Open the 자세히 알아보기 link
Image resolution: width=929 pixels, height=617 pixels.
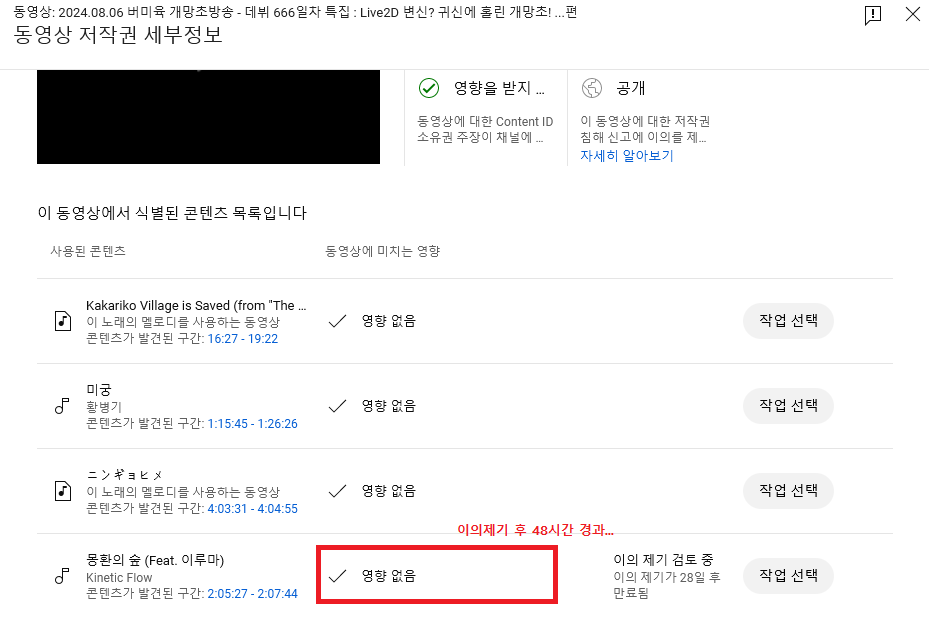click(627, 156)
